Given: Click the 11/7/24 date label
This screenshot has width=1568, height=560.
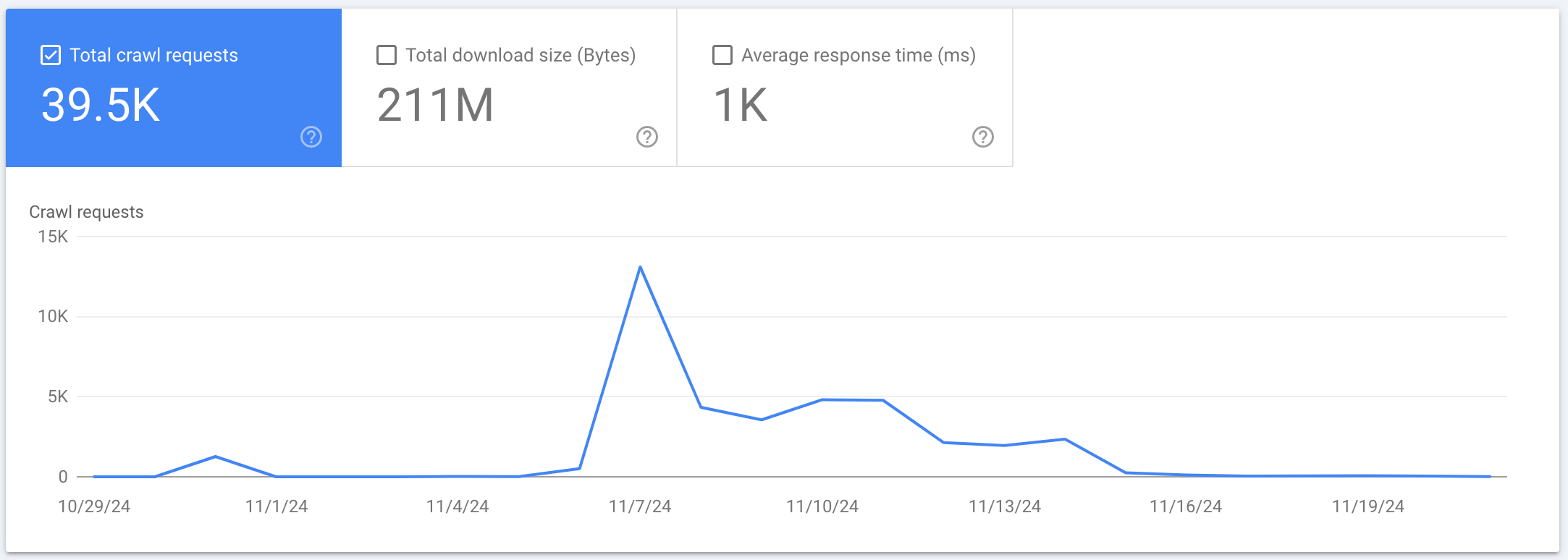Looking at the screenshot, I should tap(640, 506).
